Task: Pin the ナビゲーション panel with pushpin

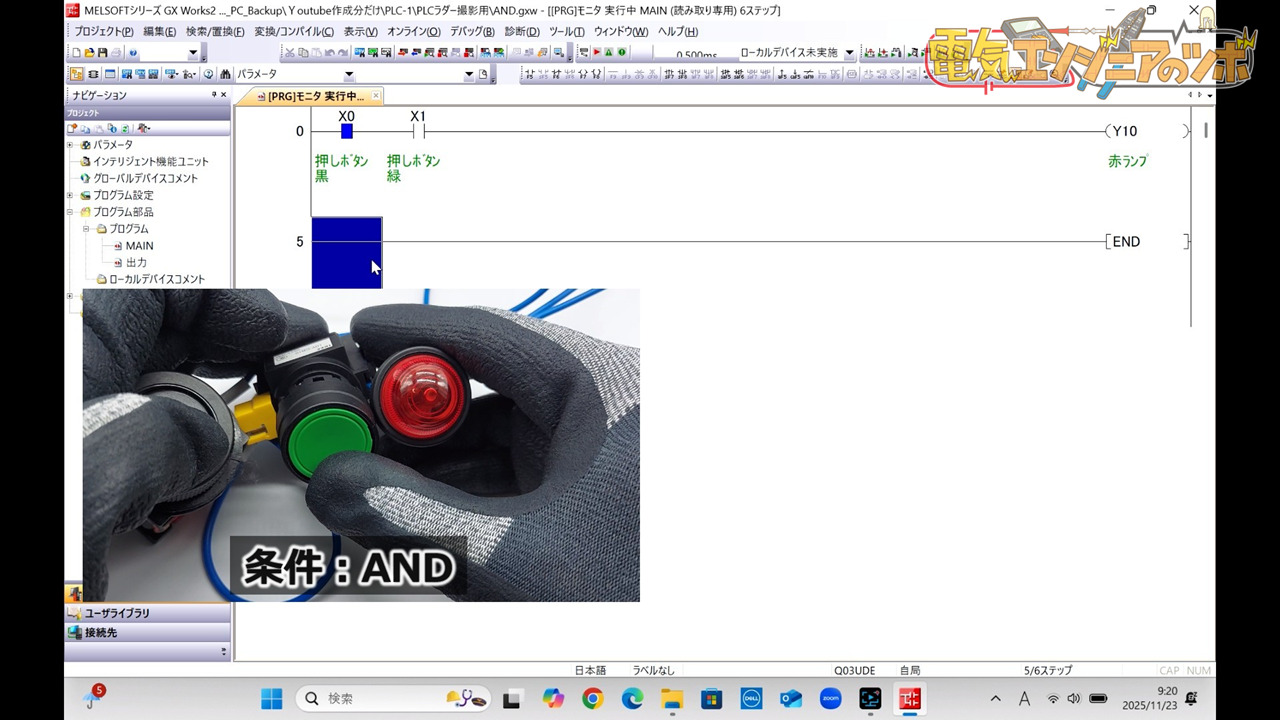Action: click(x=213, y=95)
